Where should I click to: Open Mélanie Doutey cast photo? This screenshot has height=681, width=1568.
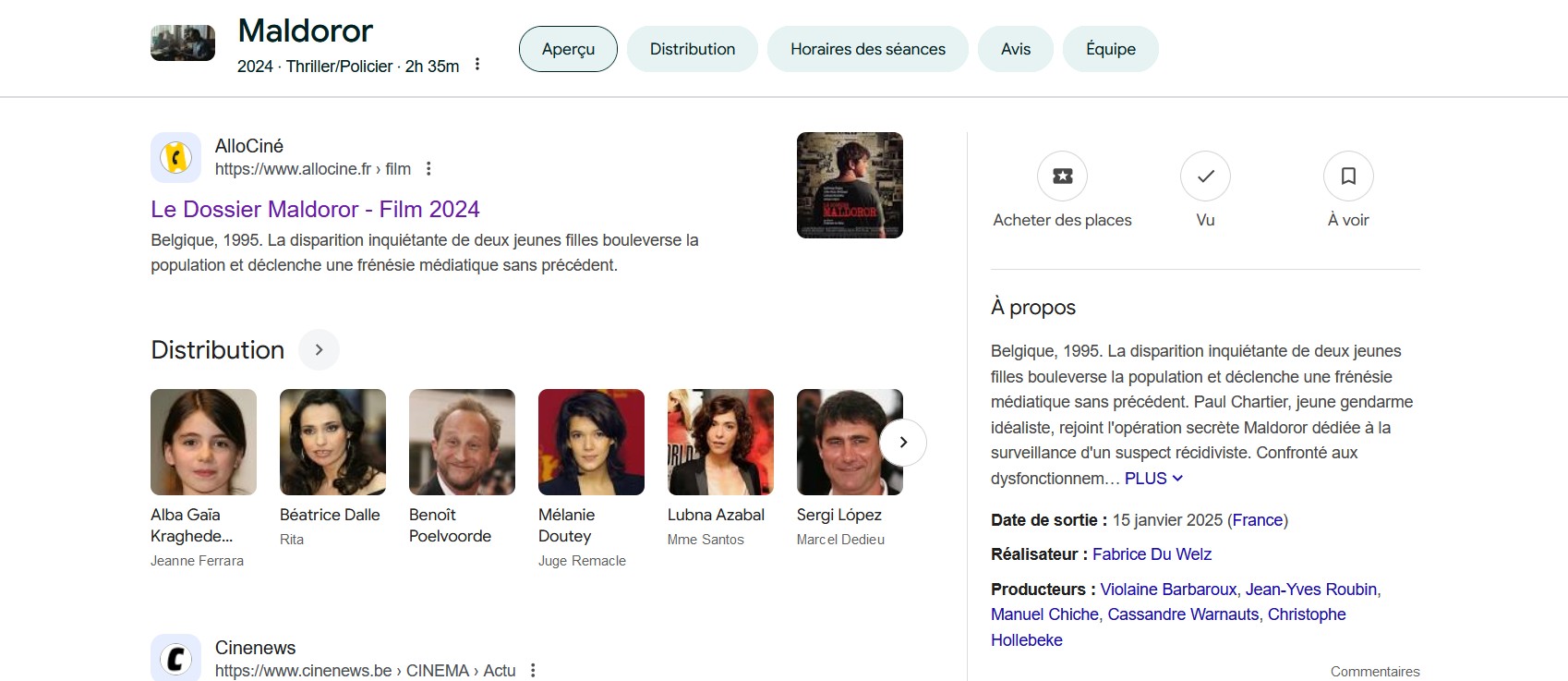591,442
